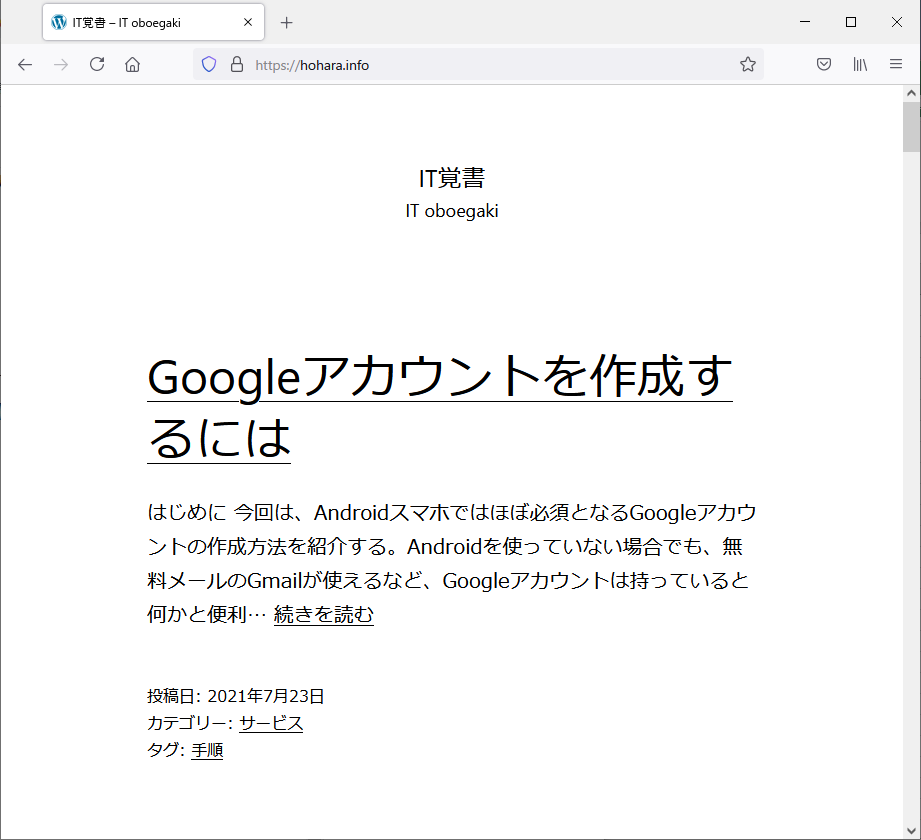Maximize the browser window

pos(851,22)
